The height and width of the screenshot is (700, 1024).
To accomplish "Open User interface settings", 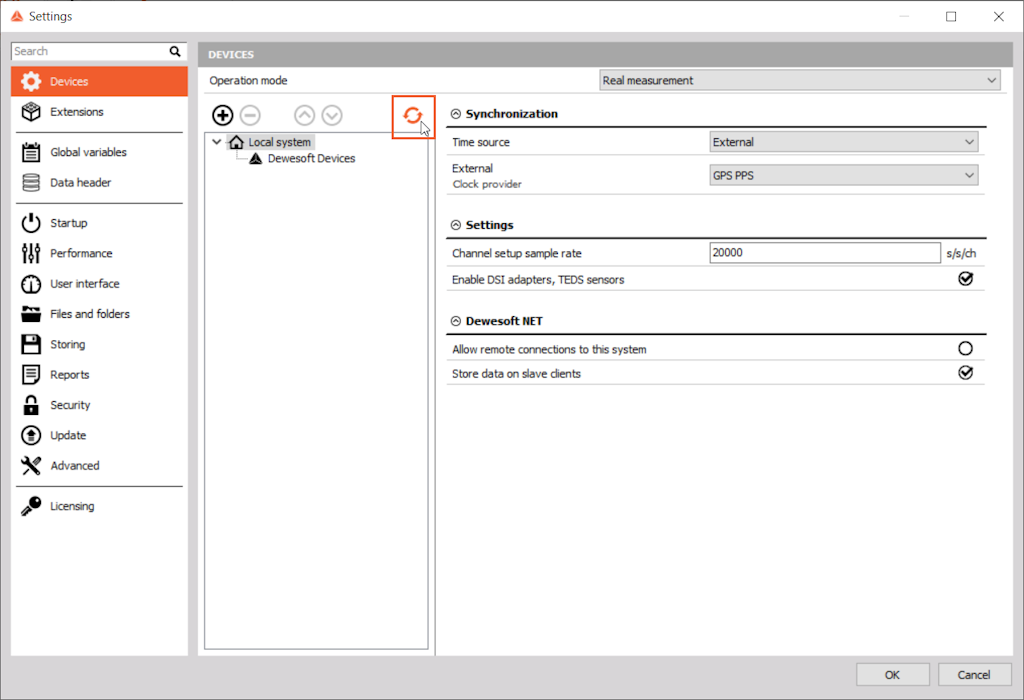I will click(x=99, y=284).
